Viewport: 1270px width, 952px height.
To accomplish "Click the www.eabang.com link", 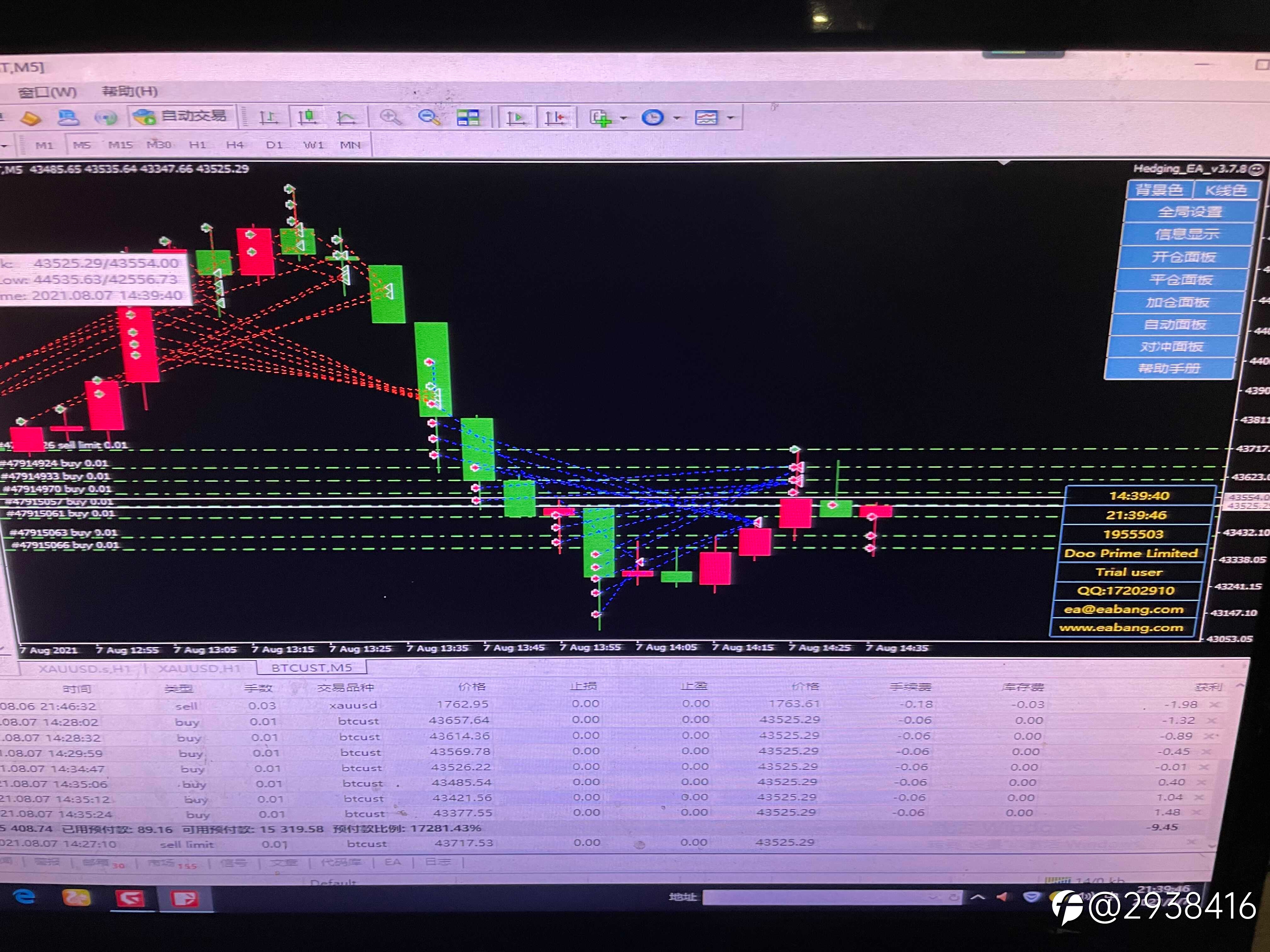I will [x=1121, y=628].
